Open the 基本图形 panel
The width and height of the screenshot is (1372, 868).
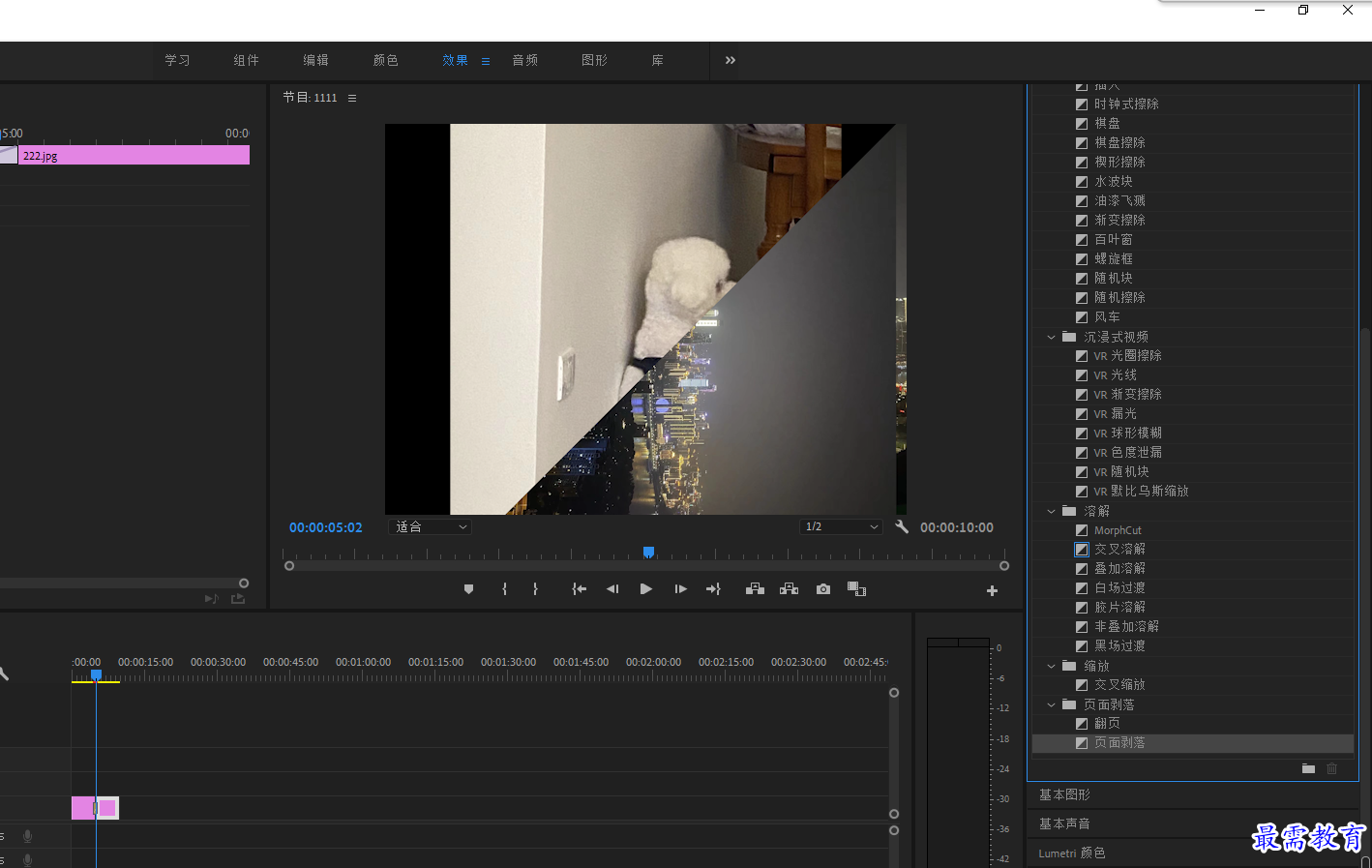(1064, 794)
